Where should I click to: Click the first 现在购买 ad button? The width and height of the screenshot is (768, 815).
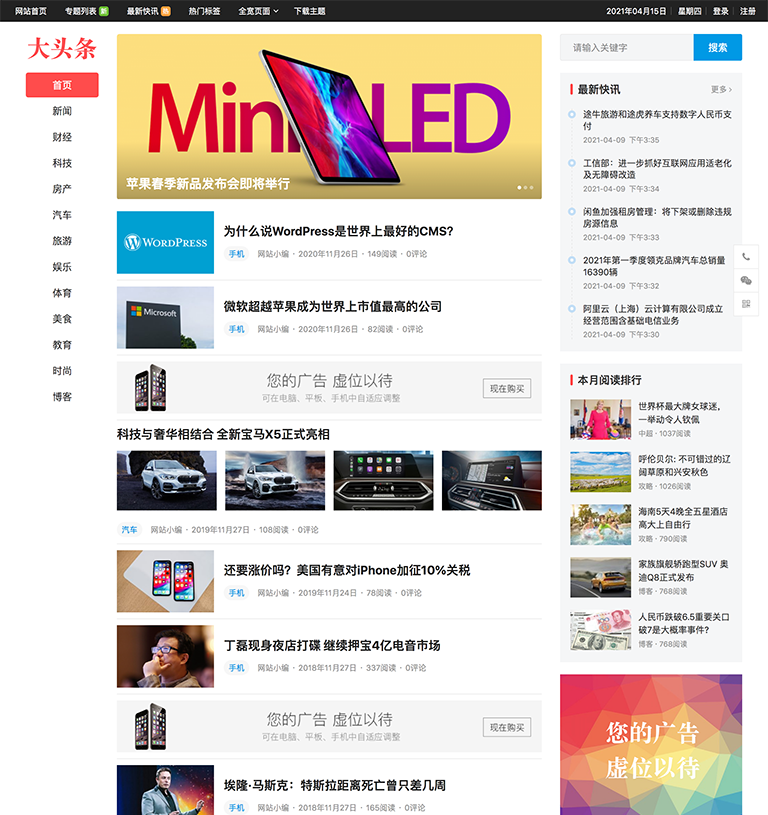(x=506, y=388)
